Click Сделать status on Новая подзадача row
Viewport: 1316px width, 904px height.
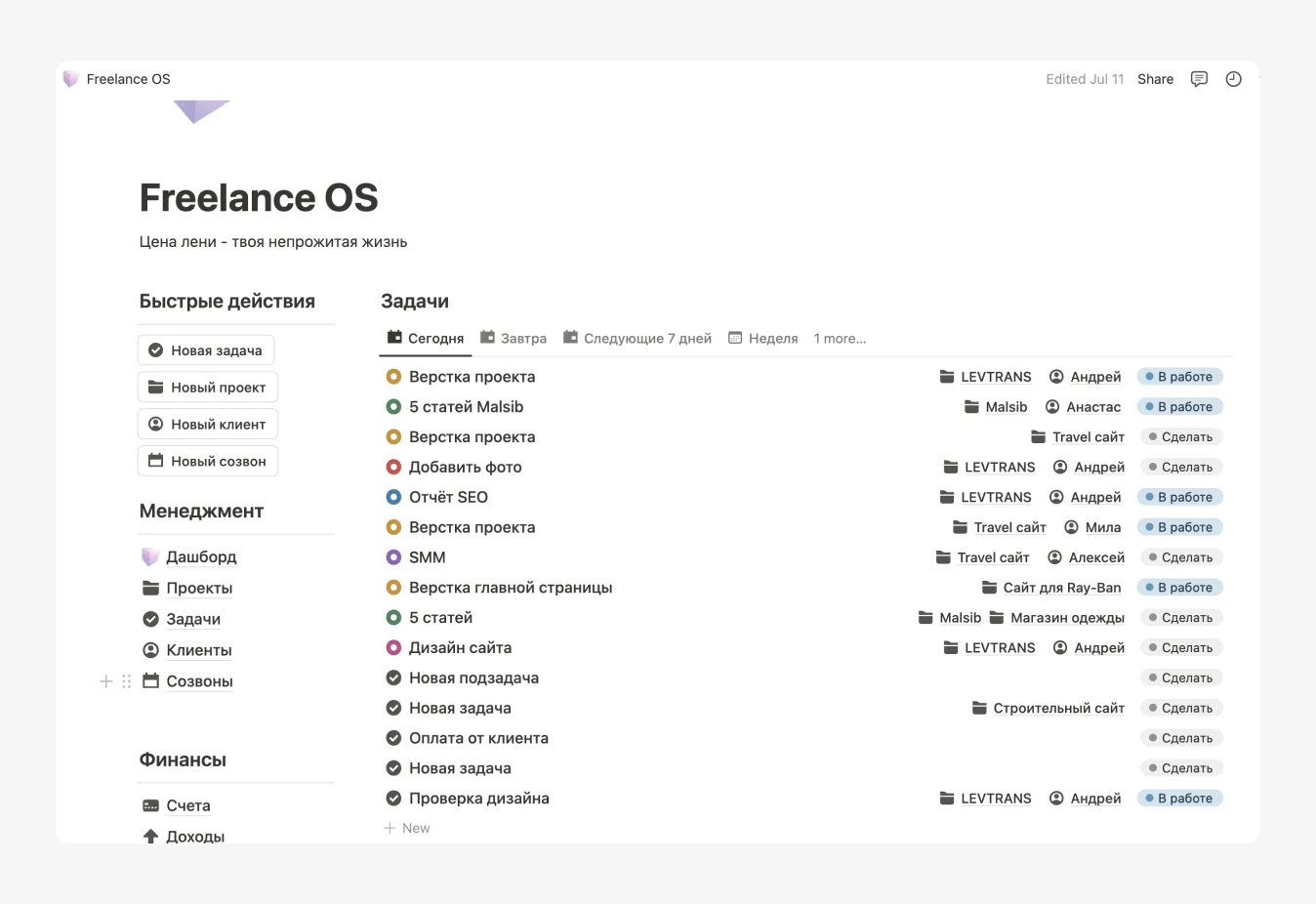click(x=1180, y=678)
